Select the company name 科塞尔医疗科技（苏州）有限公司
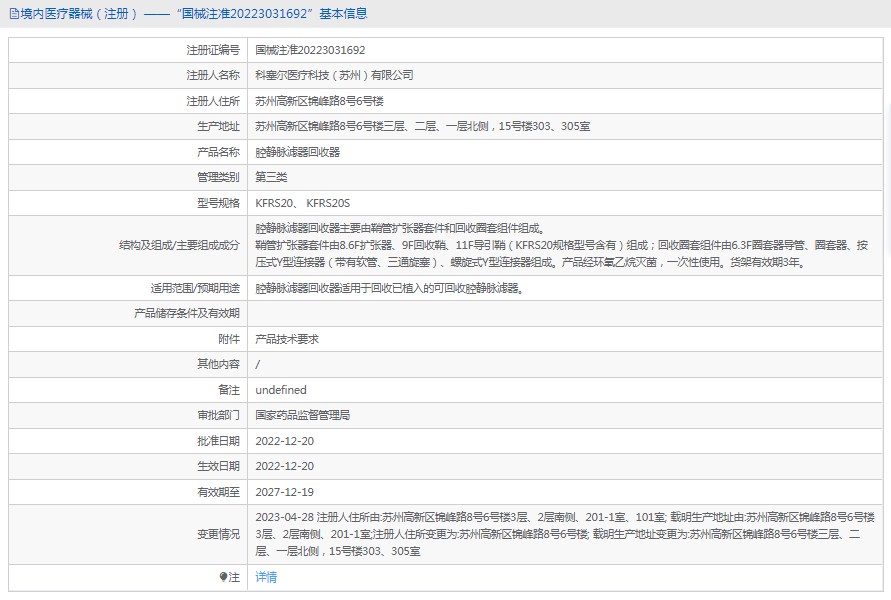The height and width of the screenshot is (600, 891). [334, 75]
